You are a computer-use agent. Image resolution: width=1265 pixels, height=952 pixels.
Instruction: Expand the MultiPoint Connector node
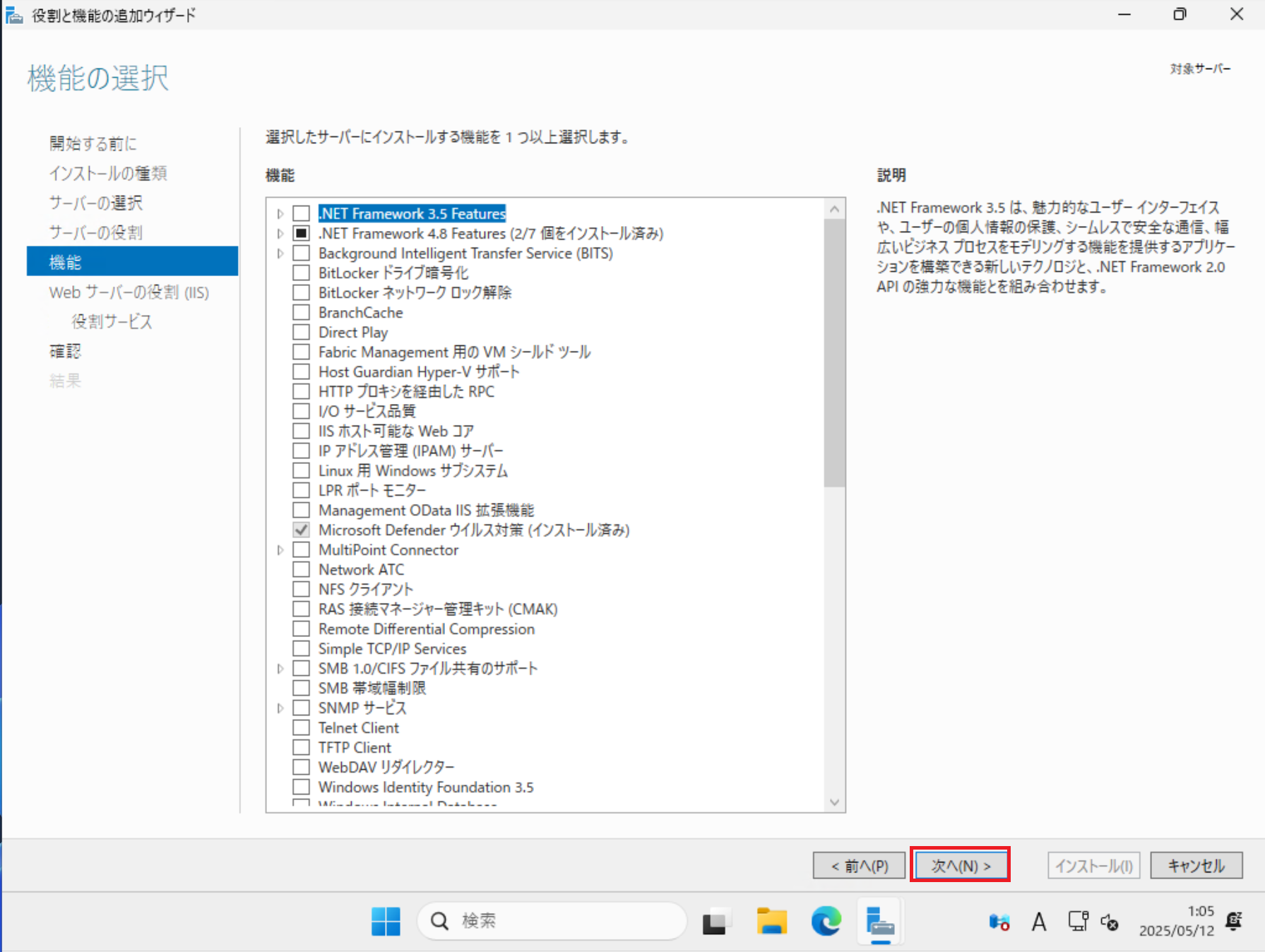click(x=280, y=549)
